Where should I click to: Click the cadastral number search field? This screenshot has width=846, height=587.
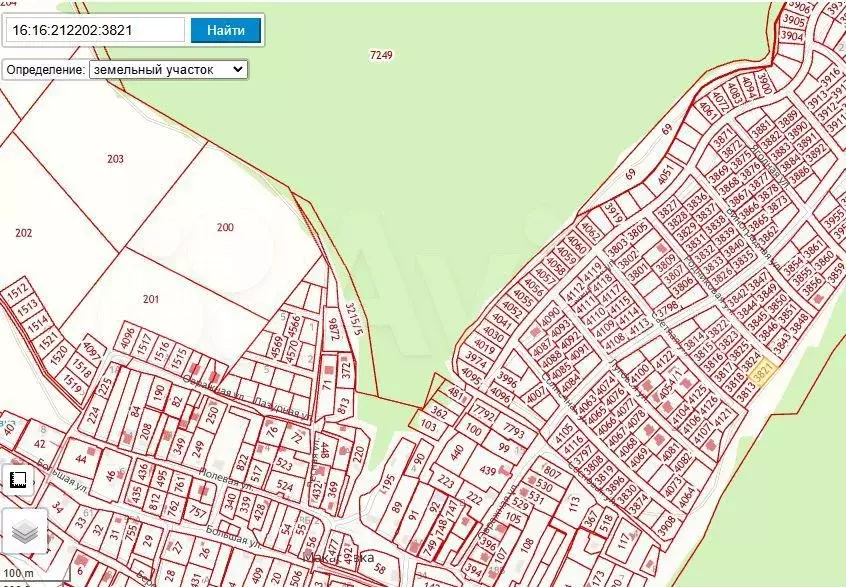pyautogui.click(x=96, y=30)
